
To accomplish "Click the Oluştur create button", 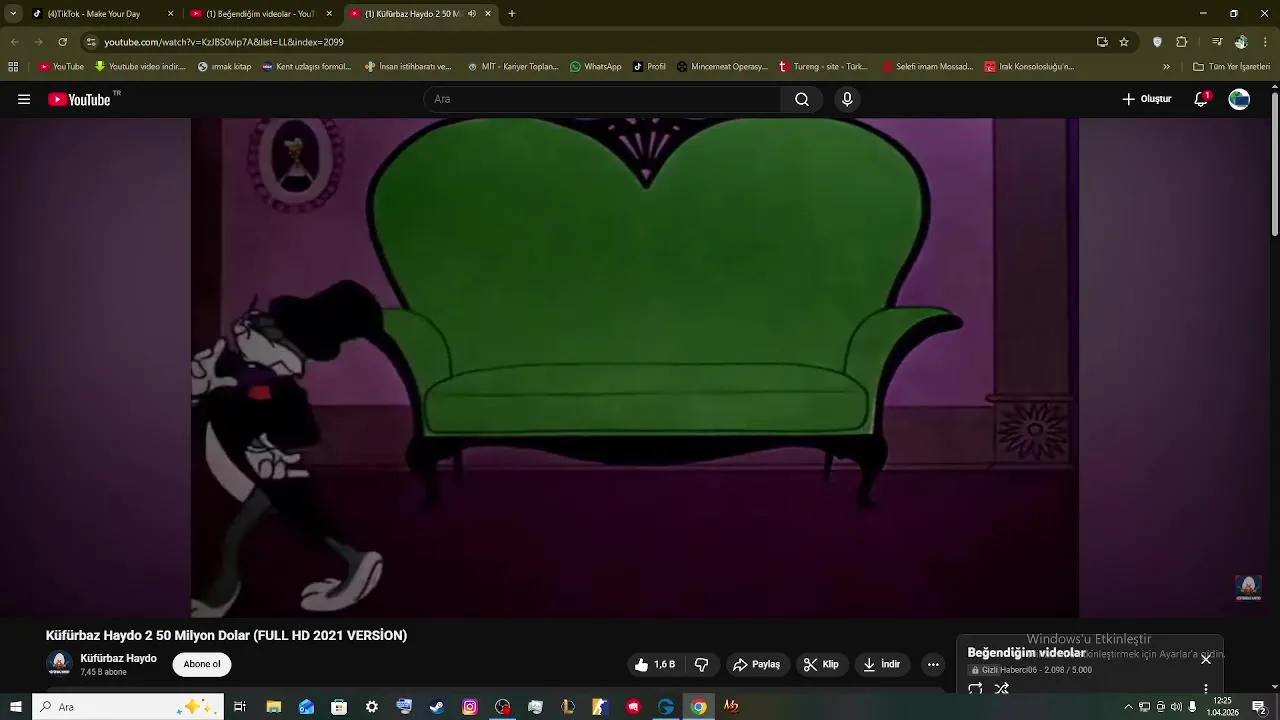I will [x=1146, y=99].
